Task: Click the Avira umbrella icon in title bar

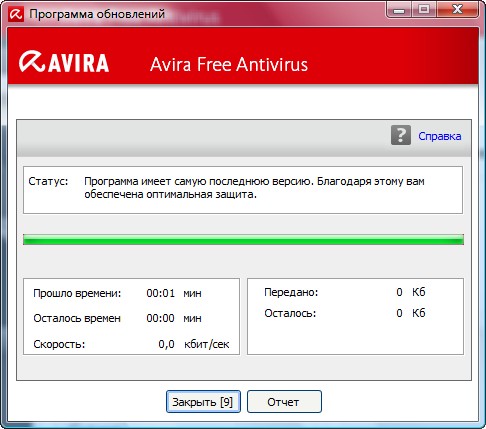Action: tap(16, 14)
